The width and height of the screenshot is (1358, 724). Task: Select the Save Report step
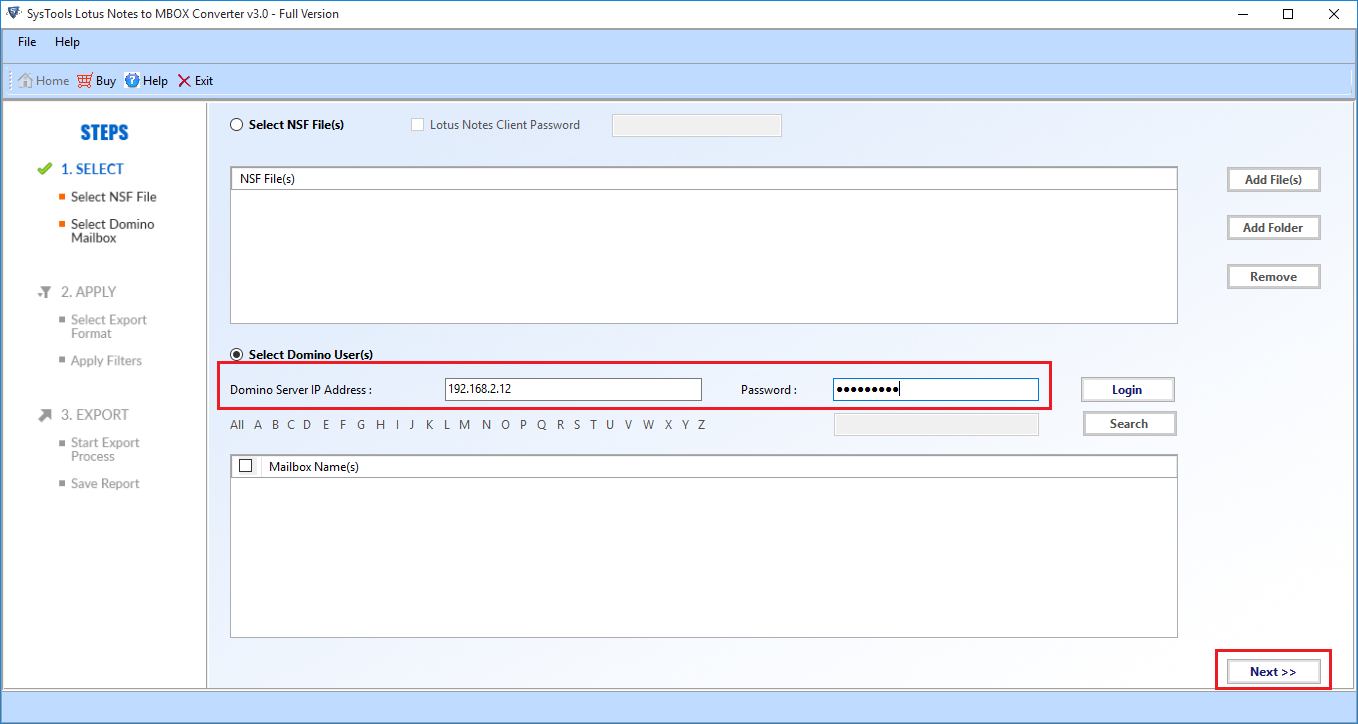point(105,484)
